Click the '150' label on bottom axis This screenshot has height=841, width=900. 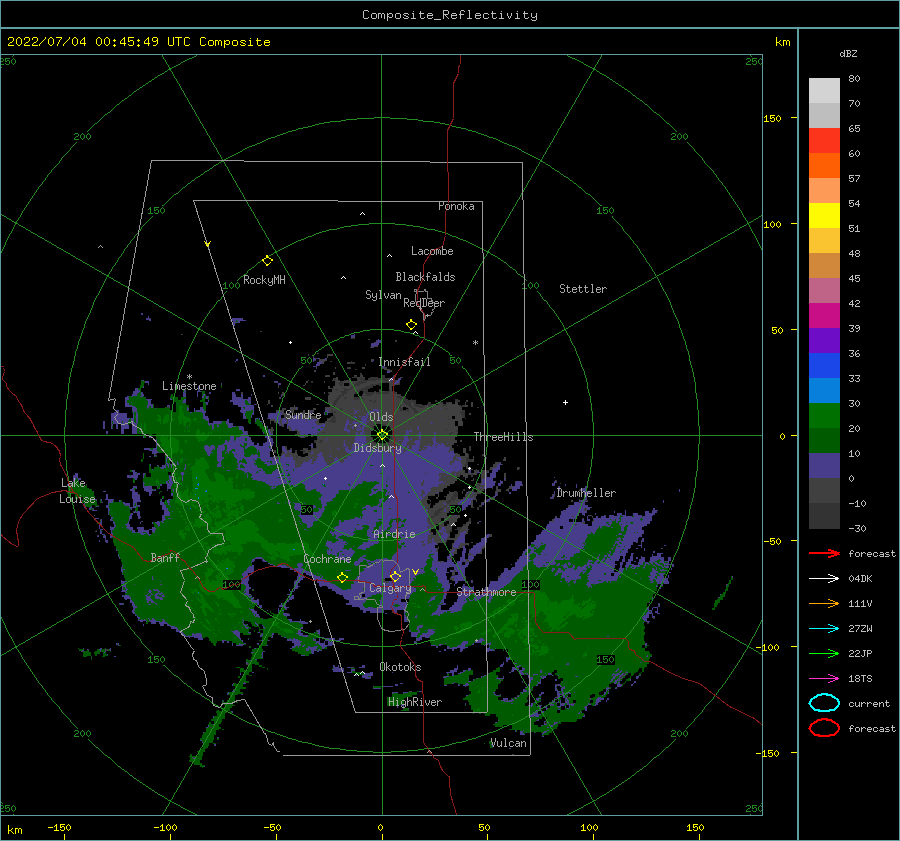tap(695, 827)
